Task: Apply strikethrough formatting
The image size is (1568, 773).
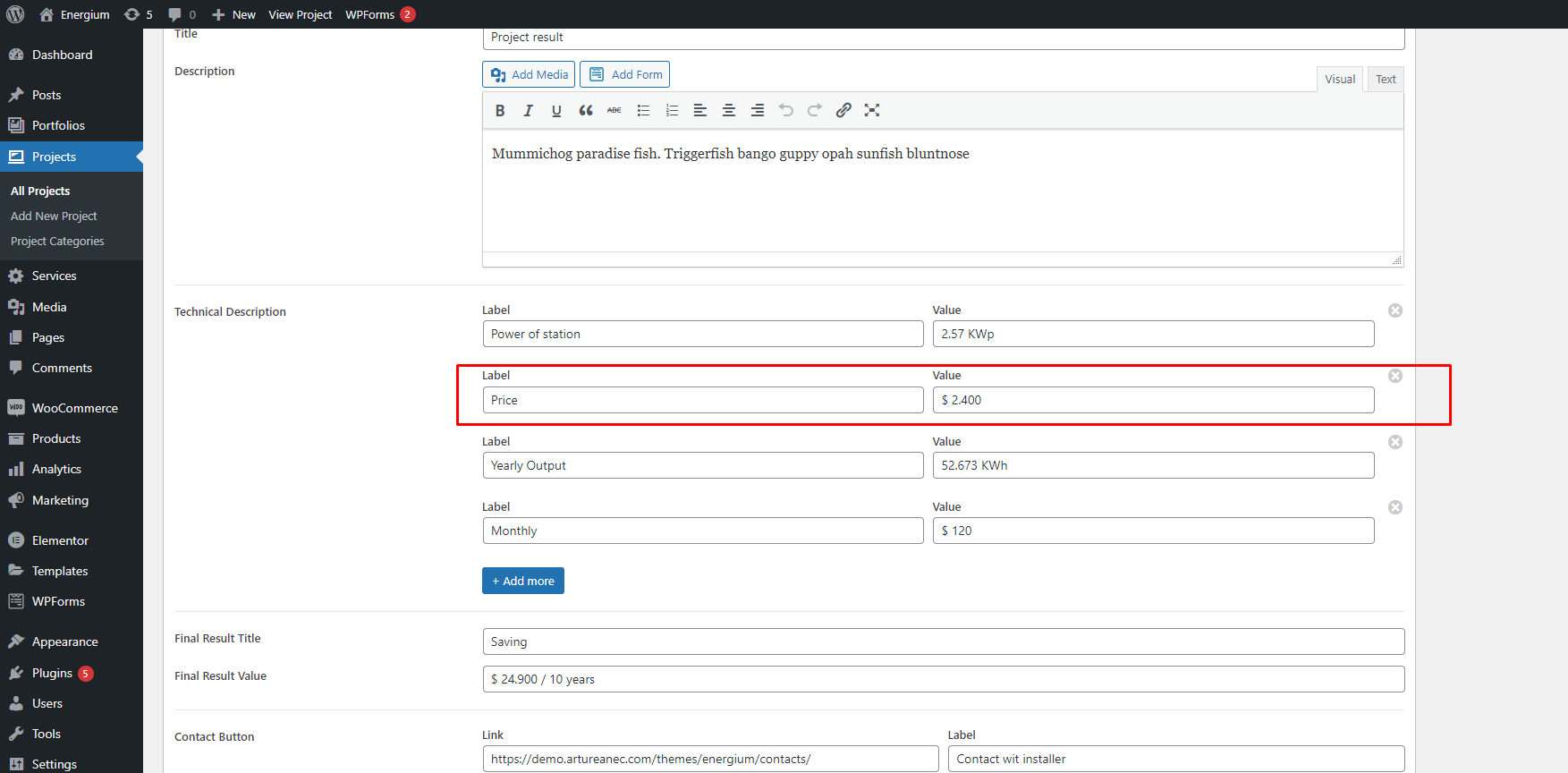Action: coord(614,110)
